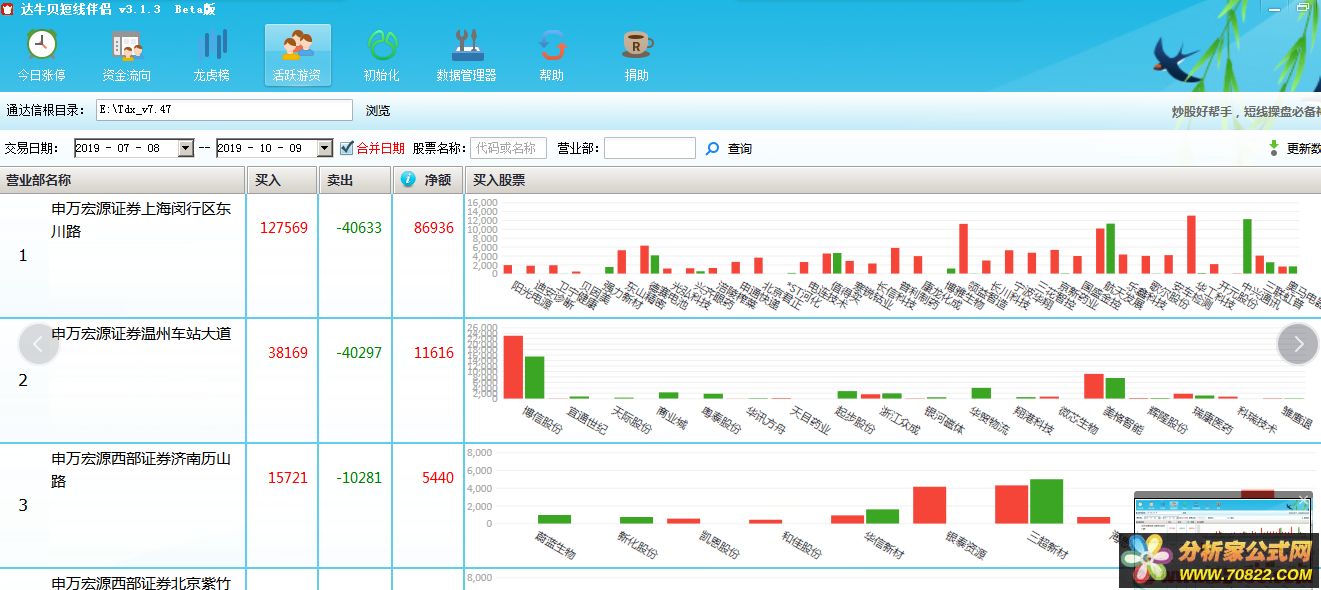Viewport: 1321px width, 590px height.
Task: Open the 龙虎榜 toolbar icon
Action: click(212, 55)
